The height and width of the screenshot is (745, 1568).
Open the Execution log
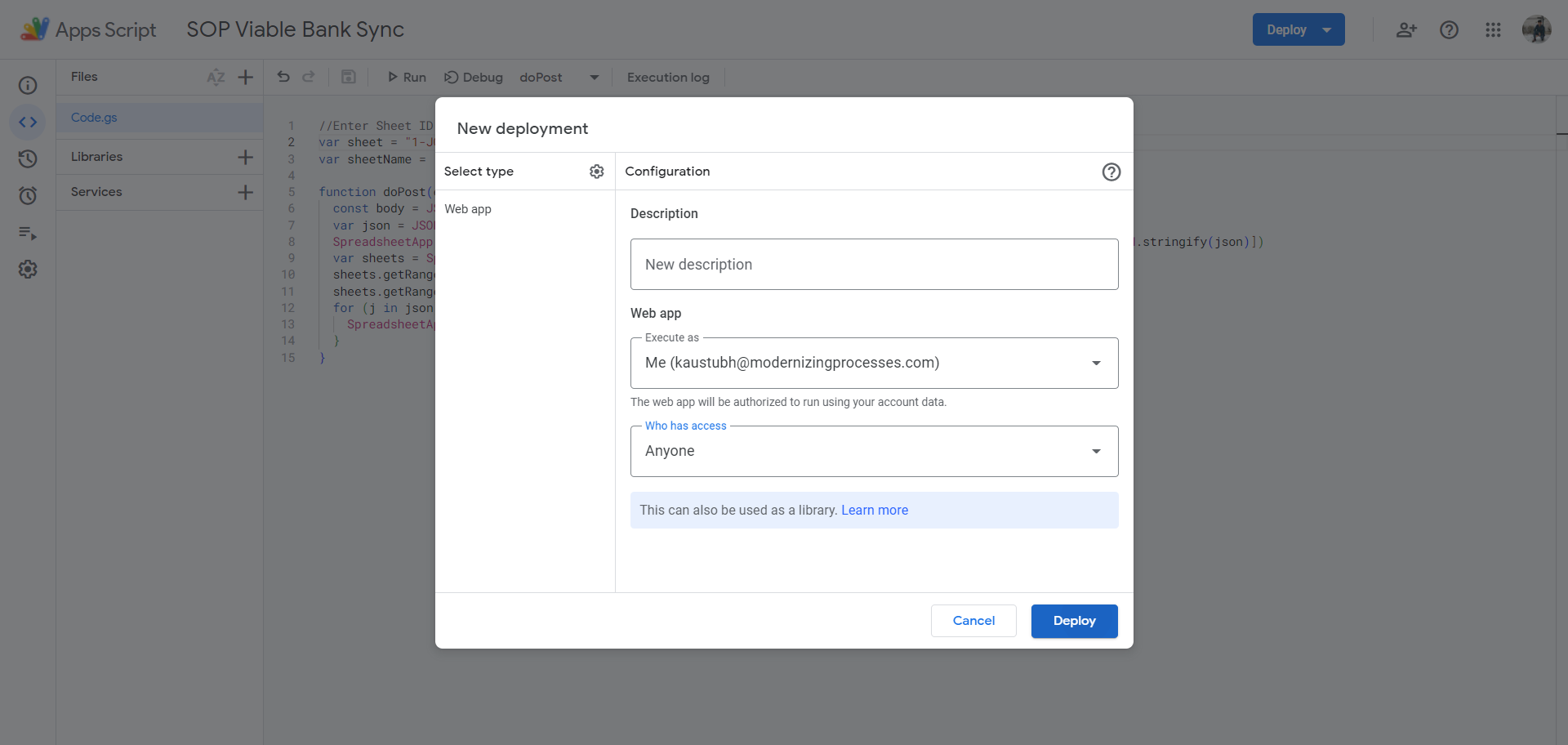[x=668, y=77]
